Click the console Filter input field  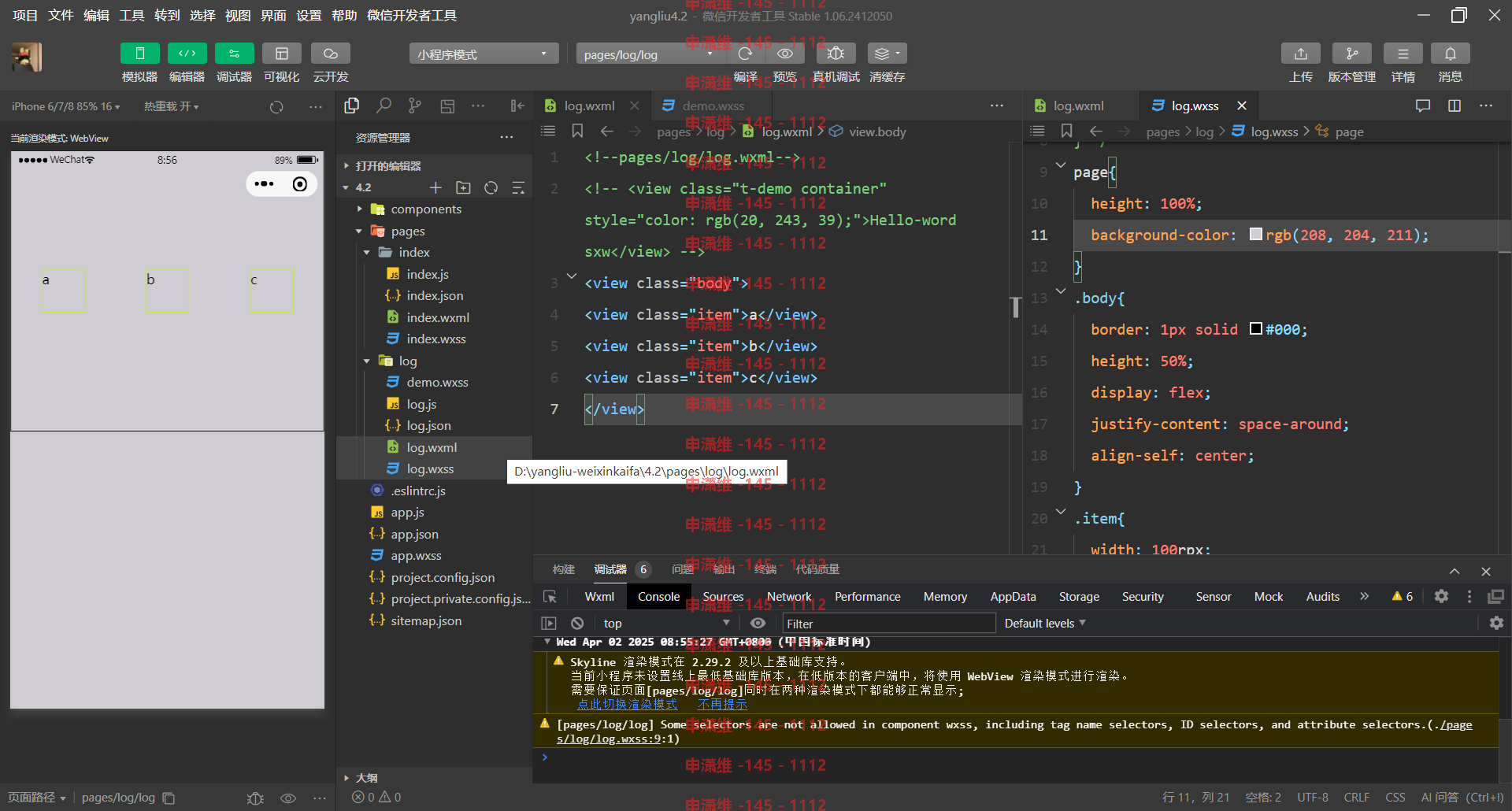point(888,624)
